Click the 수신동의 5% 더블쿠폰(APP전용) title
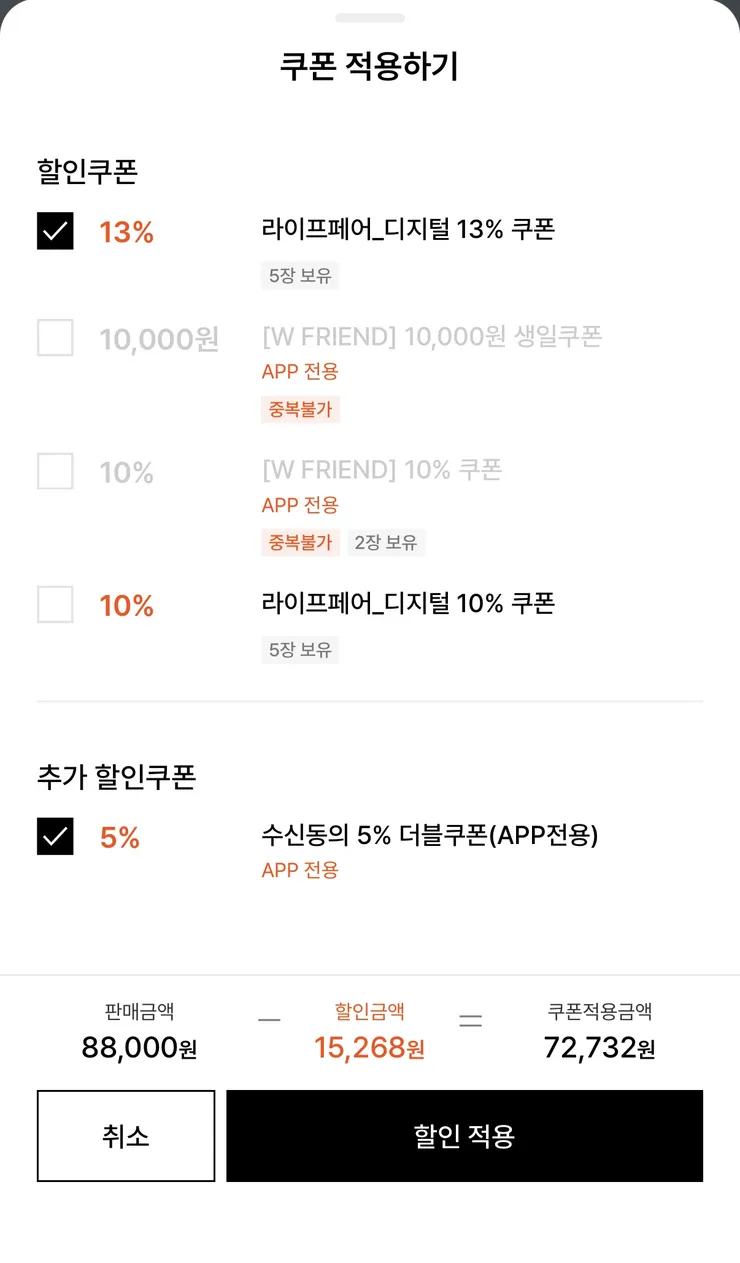740x1263 pixels. point(430,835)
